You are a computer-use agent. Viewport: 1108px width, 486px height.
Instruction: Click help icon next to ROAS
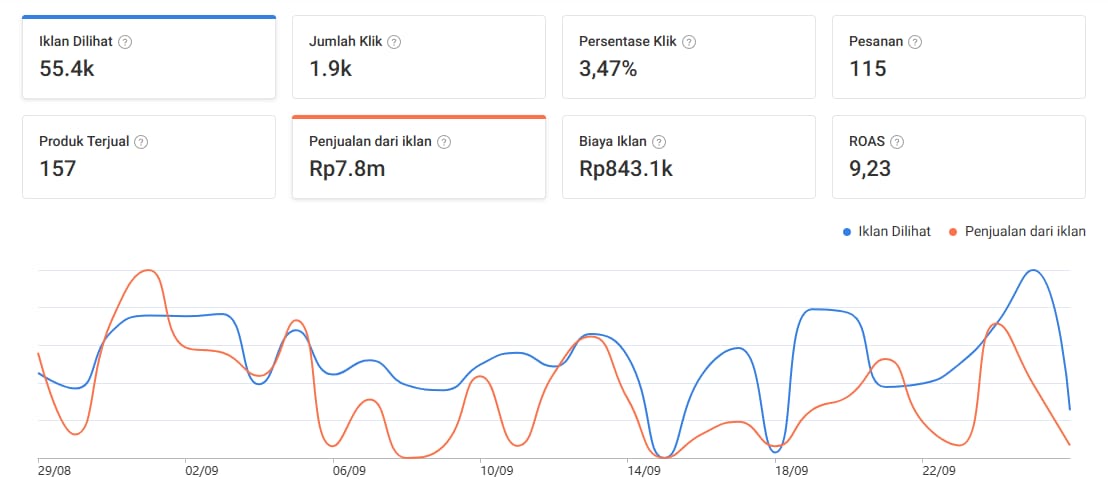pos(897,142)
